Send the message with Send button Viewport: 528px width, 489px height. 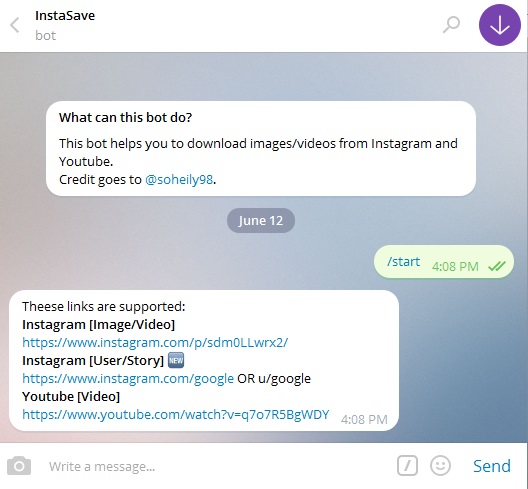[492, 466]
